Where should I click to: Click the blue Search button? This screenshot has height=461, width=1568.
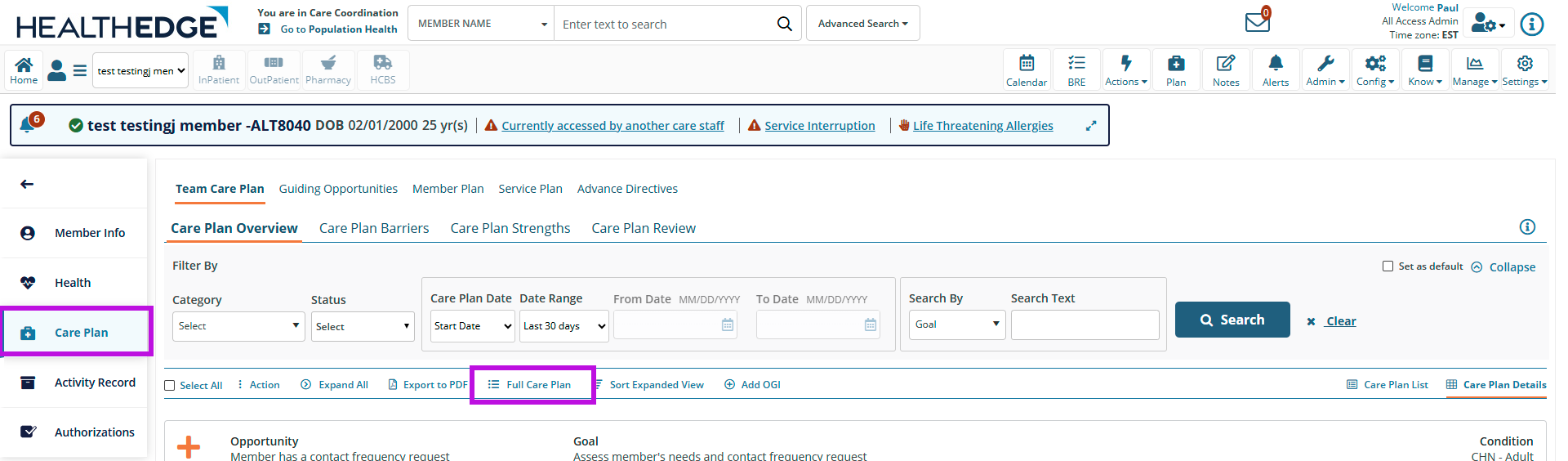[x=1232, y=320]
